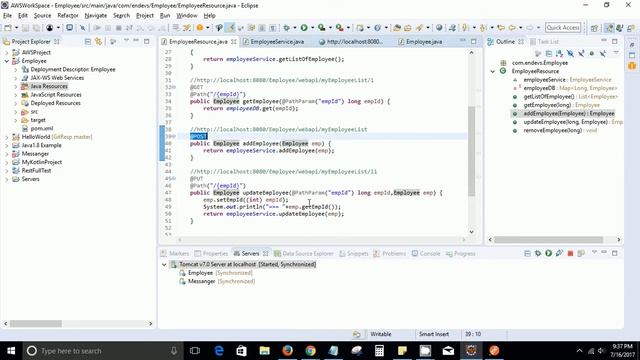Click the Windows Start button

pos(11,351)
